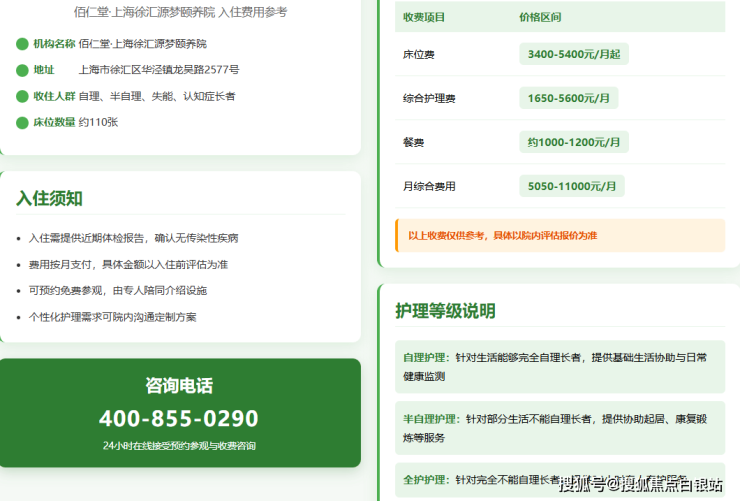Click the 个性化护理需求 list item
Screen dimensions: 740x501
pyautogui.click(x=113, y=317)
